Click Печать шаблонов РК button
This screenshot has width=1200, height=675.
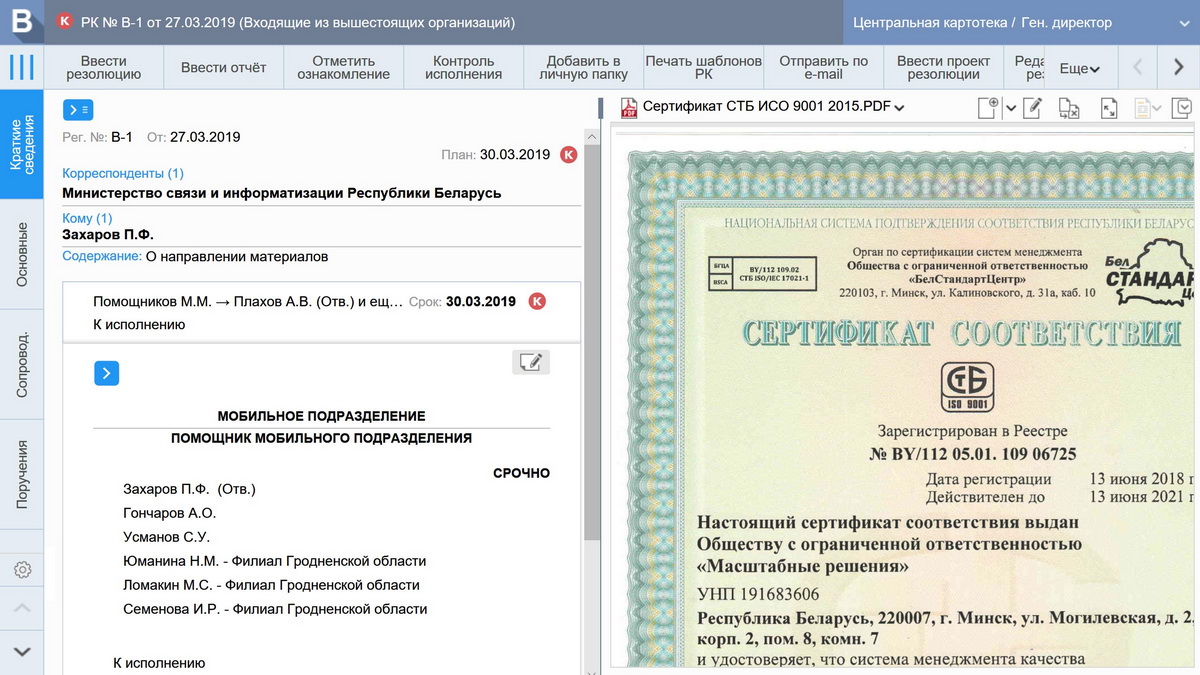click(x=704, y=68)
